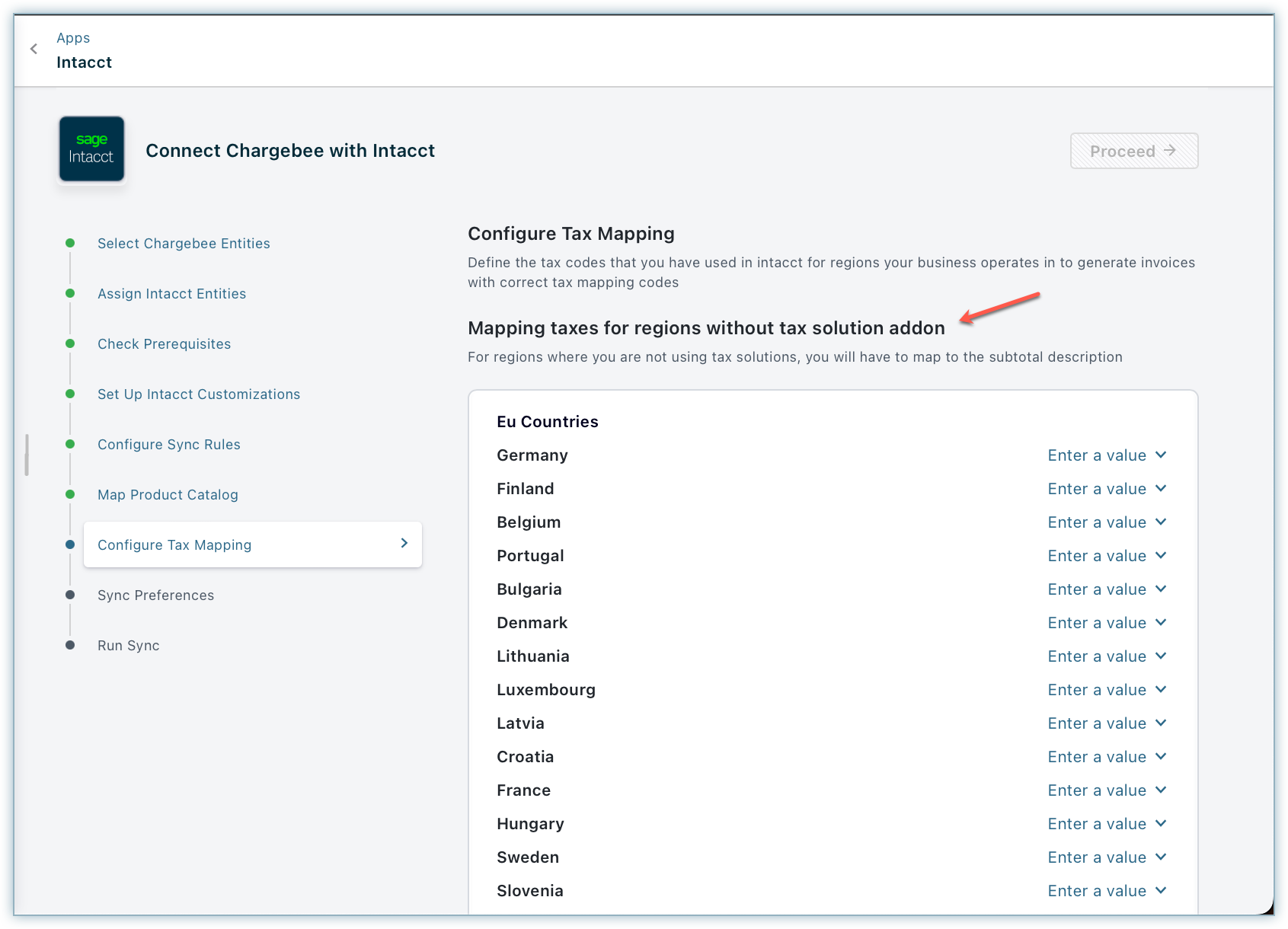
Task: Click the green dot beside Select Chargebee Entities
Action: [70, 244]
